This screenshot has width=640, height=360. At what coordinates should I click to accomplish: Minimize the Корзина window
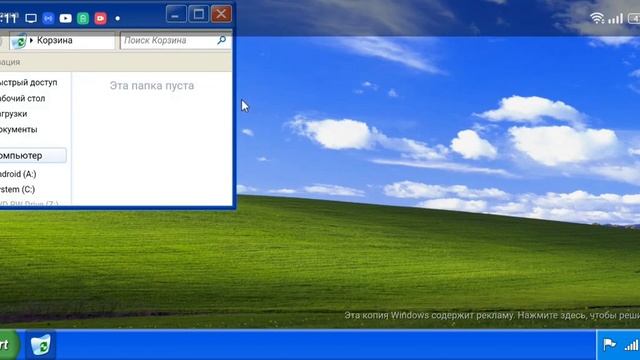coord(176,14)
